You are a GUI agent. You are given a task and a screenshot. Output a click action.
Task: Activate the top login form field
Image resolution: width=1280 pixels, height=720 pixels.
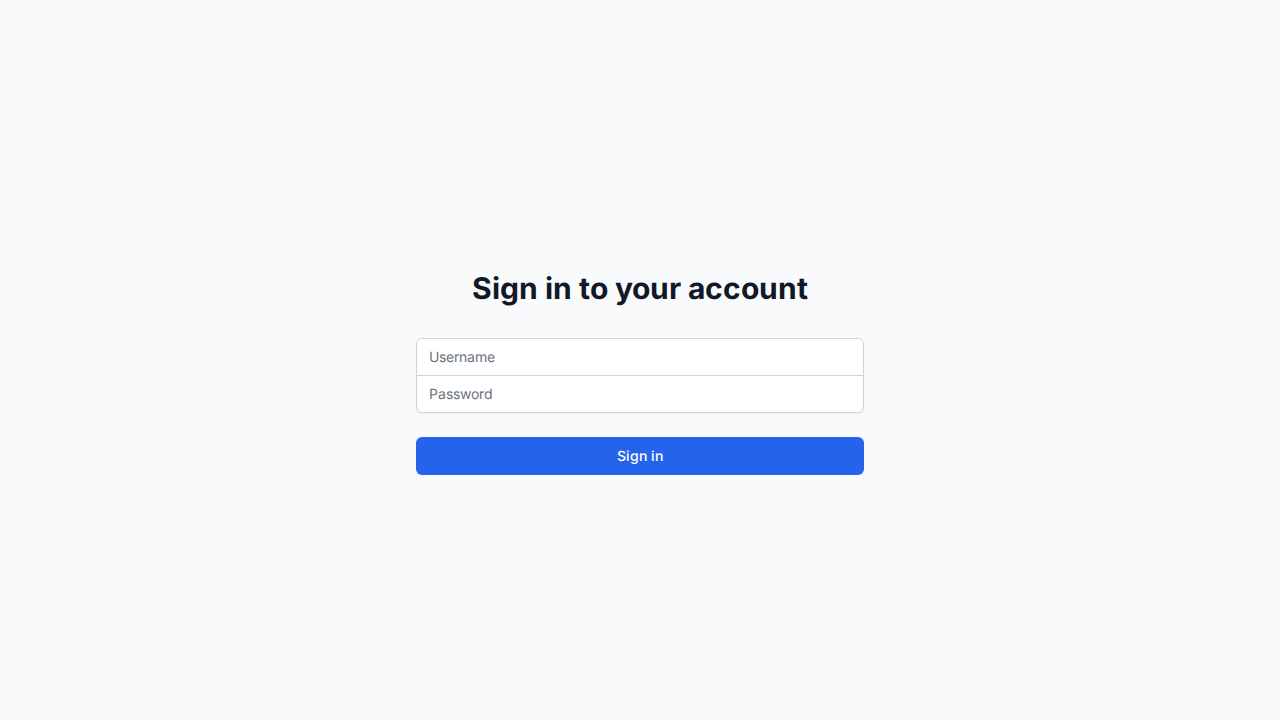click(640, 357)
